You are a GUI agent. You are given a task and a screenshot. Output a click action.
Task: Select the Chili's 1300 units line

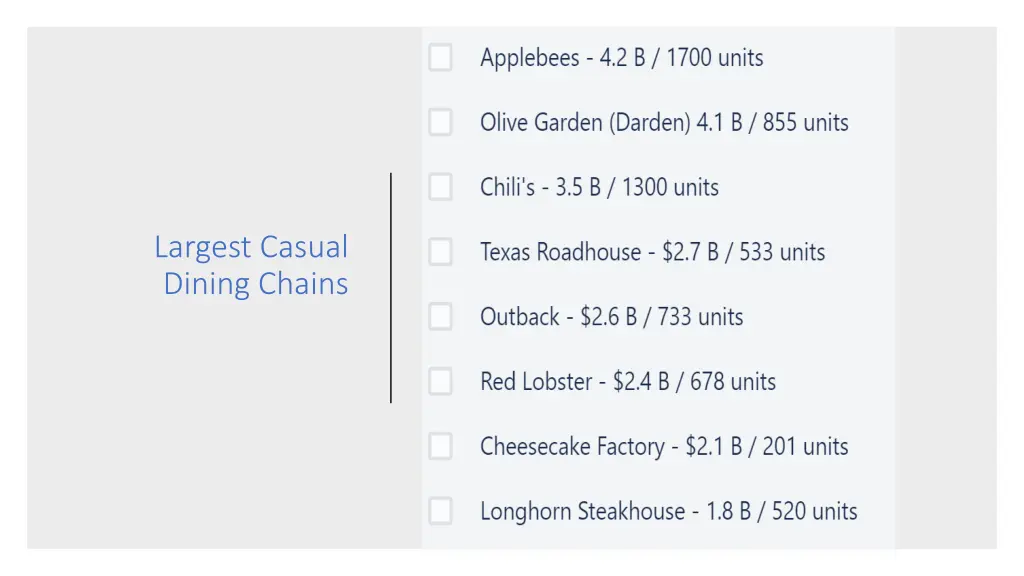600,187
